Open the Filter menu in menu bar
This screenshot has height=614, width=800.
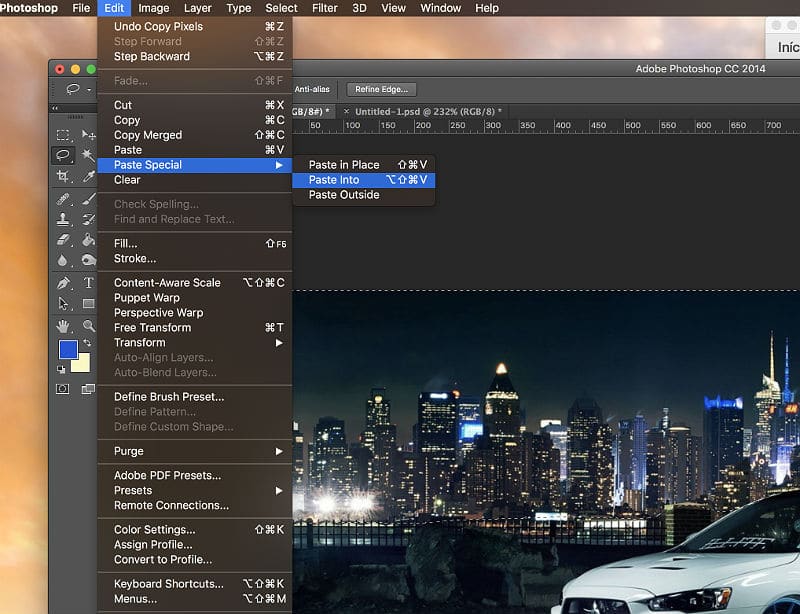pos(324,8)
